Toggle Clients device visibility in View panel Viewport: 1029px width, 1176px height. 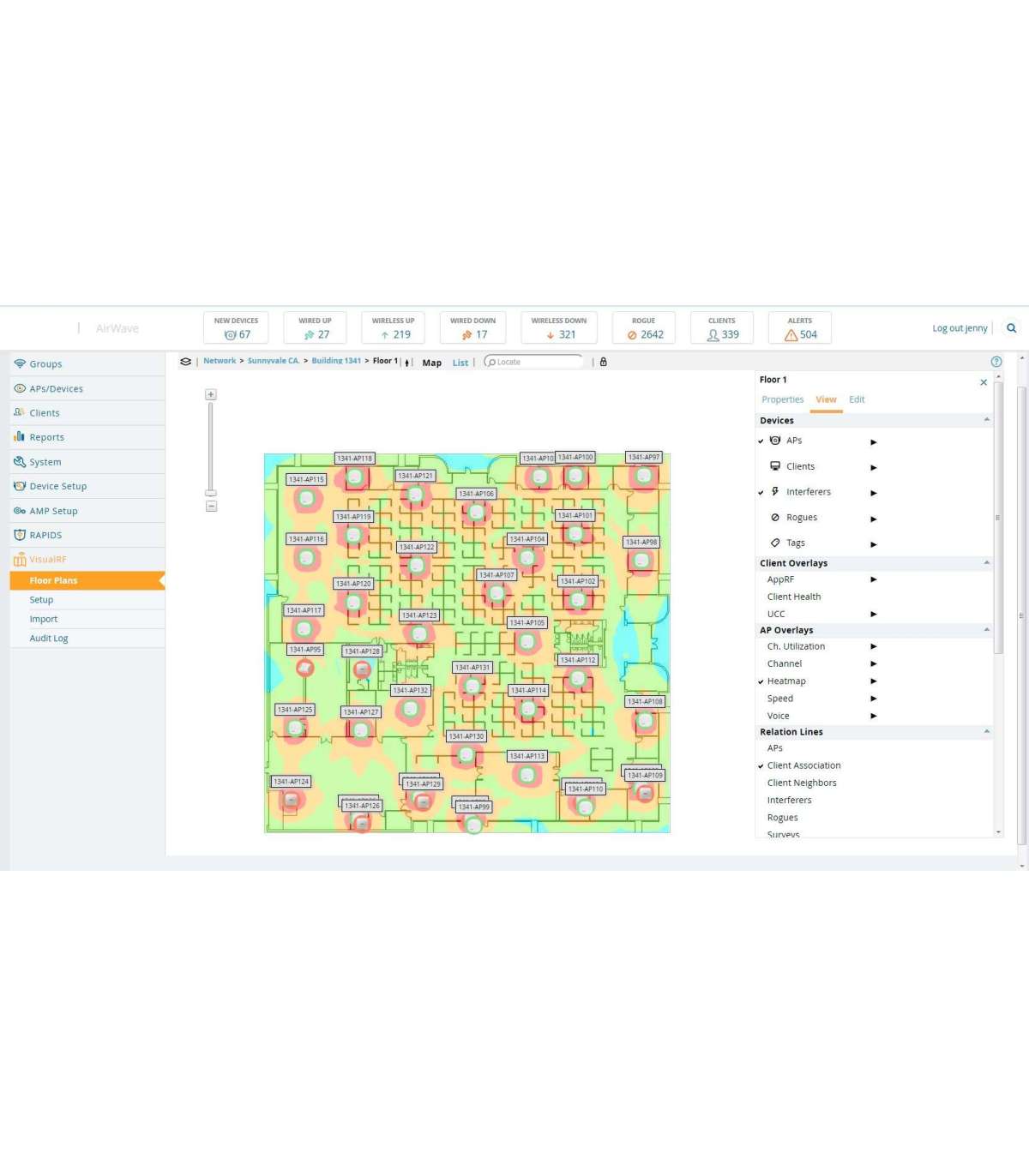(x=800, y=466)
